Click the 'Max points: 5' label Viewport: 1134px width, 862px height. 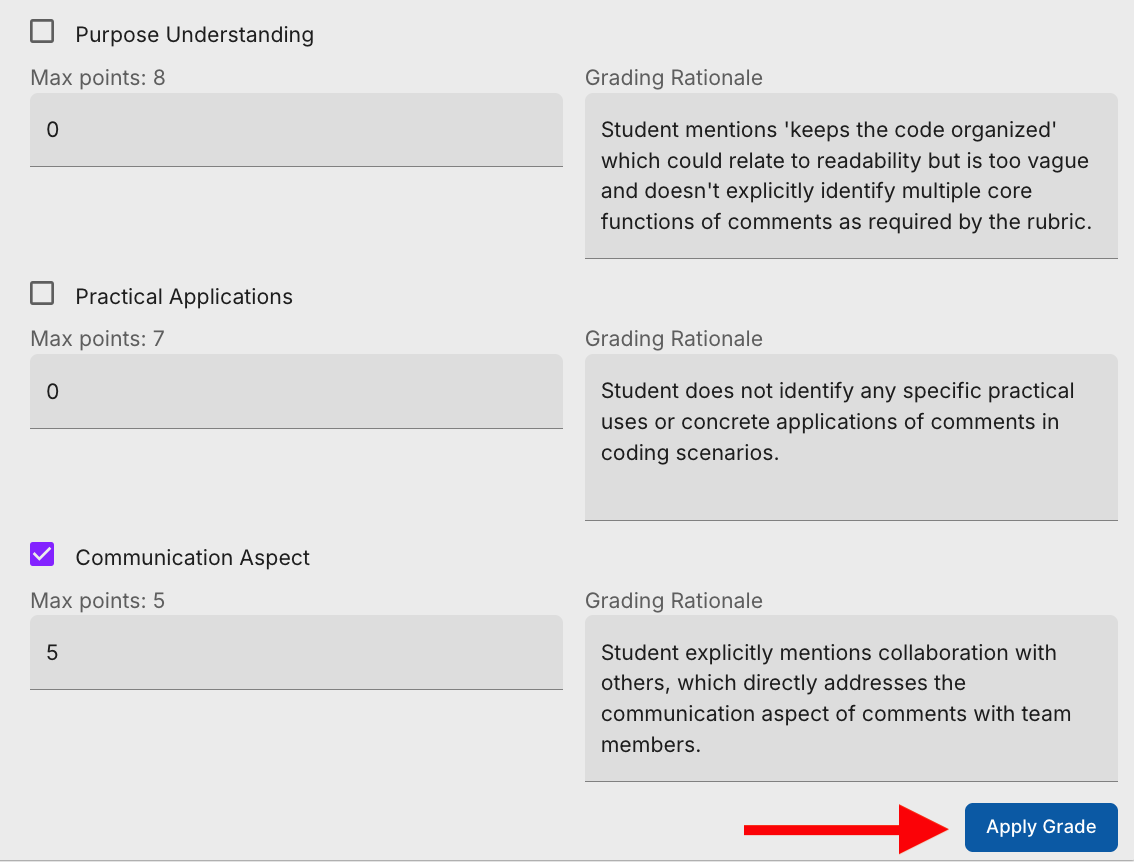tap(98, 601)
